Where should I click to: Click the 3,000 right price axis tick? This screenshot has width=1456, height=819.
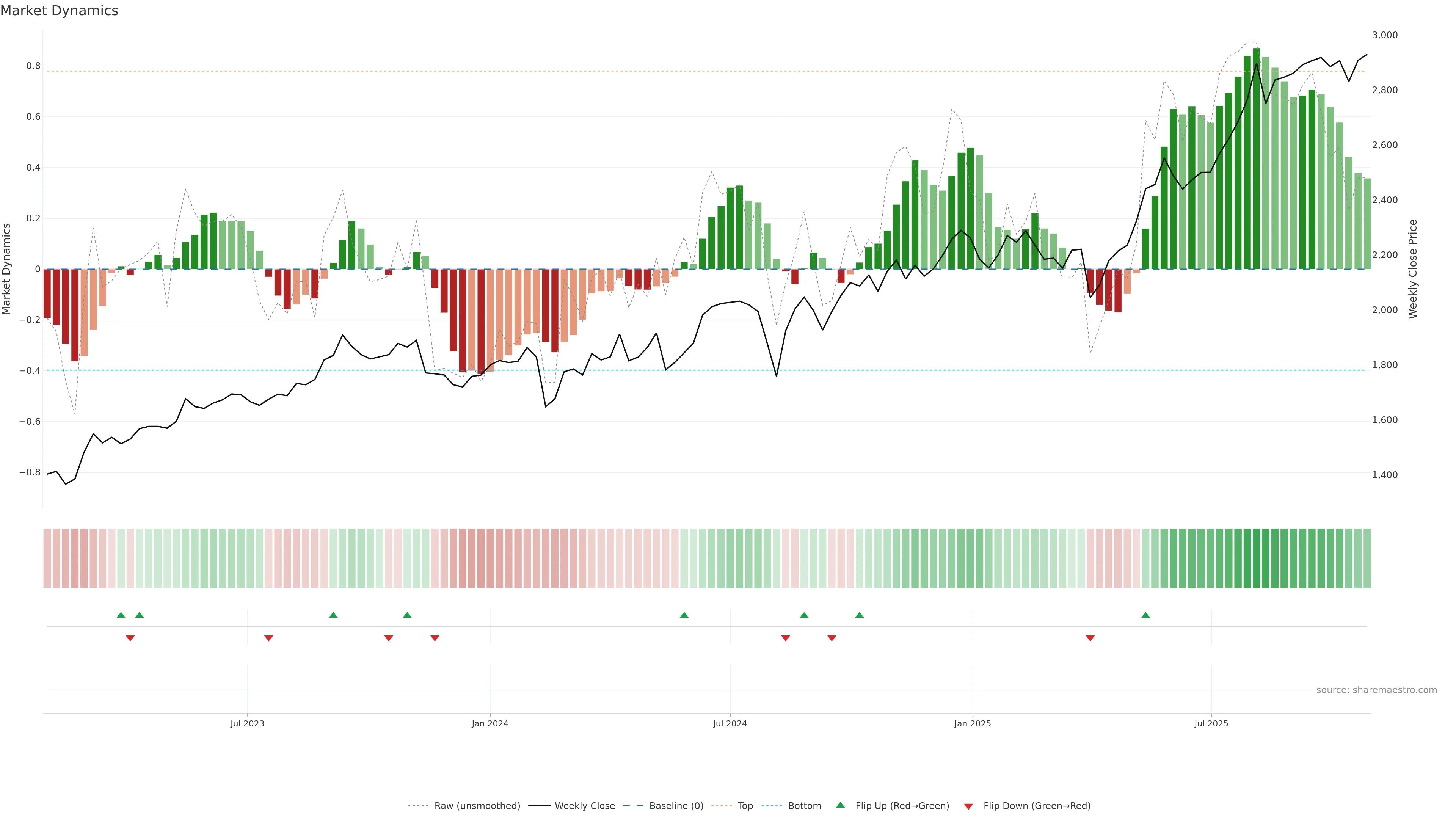pyautogui.click(x=1385, y=35)
